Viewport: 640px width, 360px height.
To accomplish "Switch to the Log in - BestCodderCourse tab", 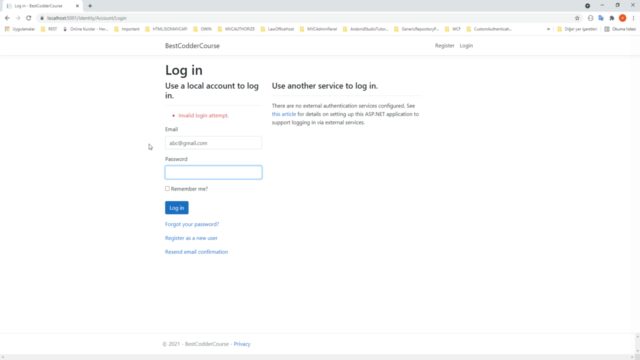I will (39, 6).
